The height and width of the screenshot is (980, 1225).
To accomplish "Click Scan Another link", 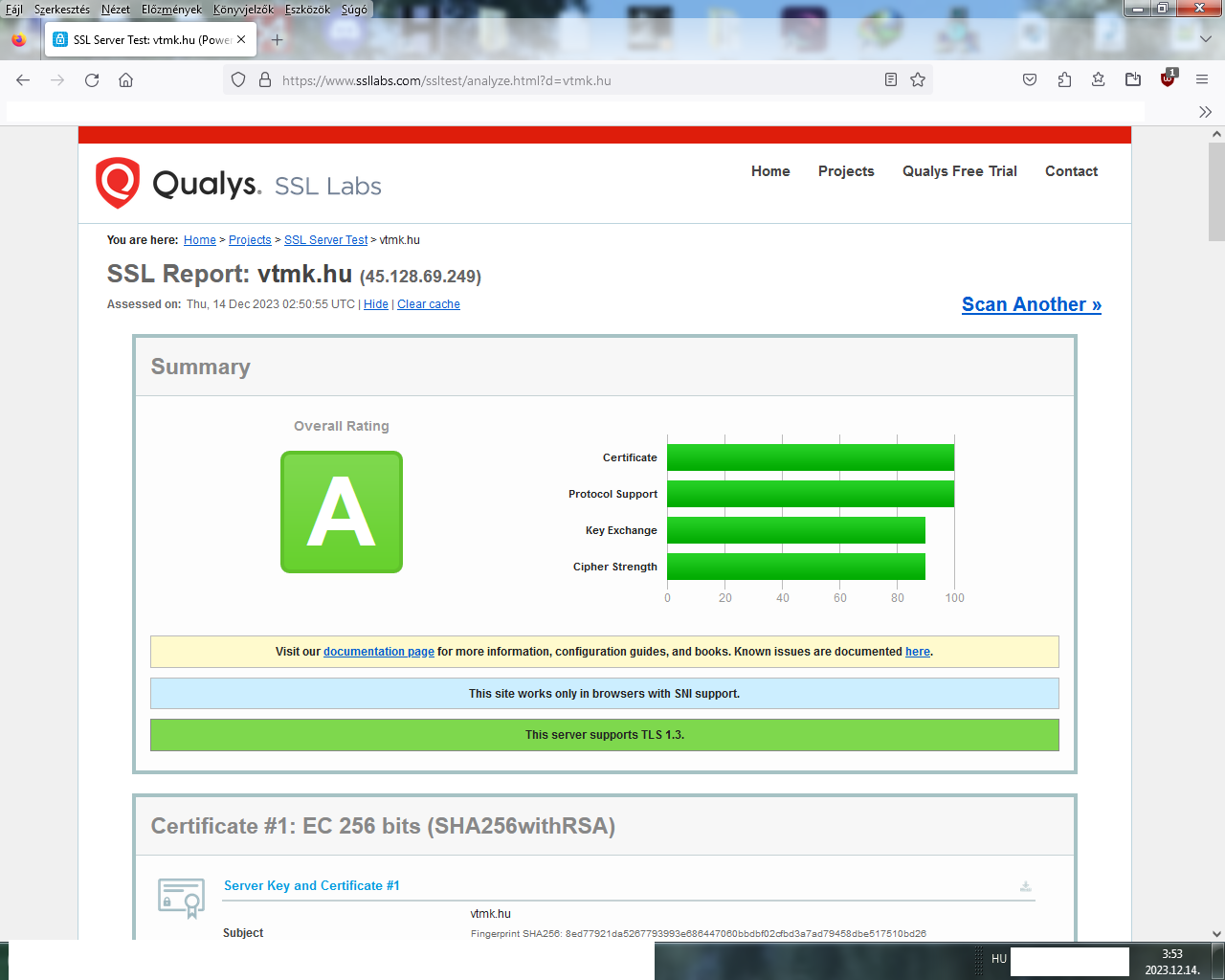I will tap(1032, 304).
